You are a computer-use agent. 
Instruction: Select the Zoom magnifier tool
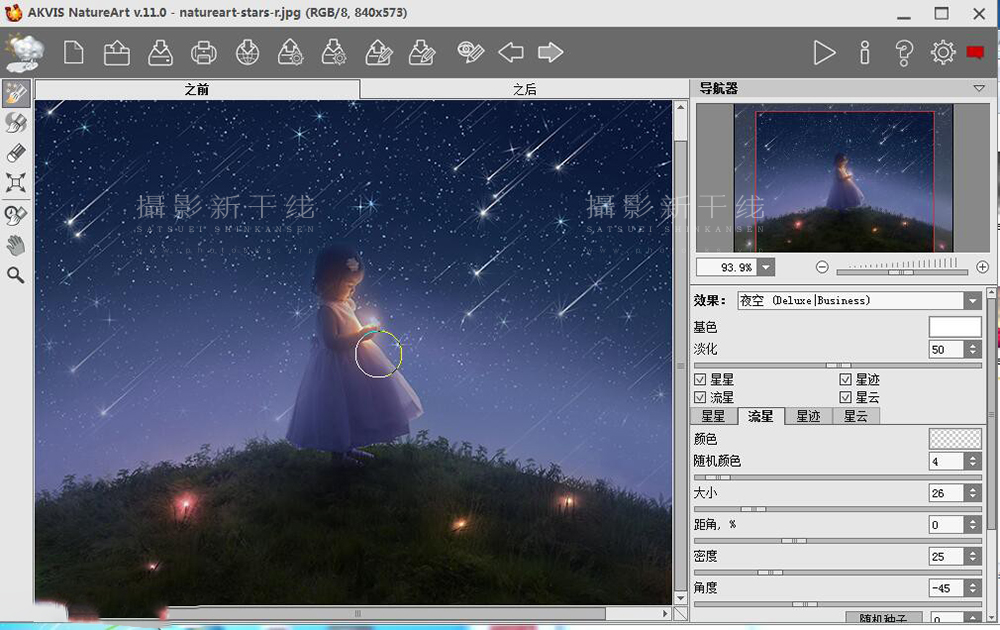click(16, 275)
